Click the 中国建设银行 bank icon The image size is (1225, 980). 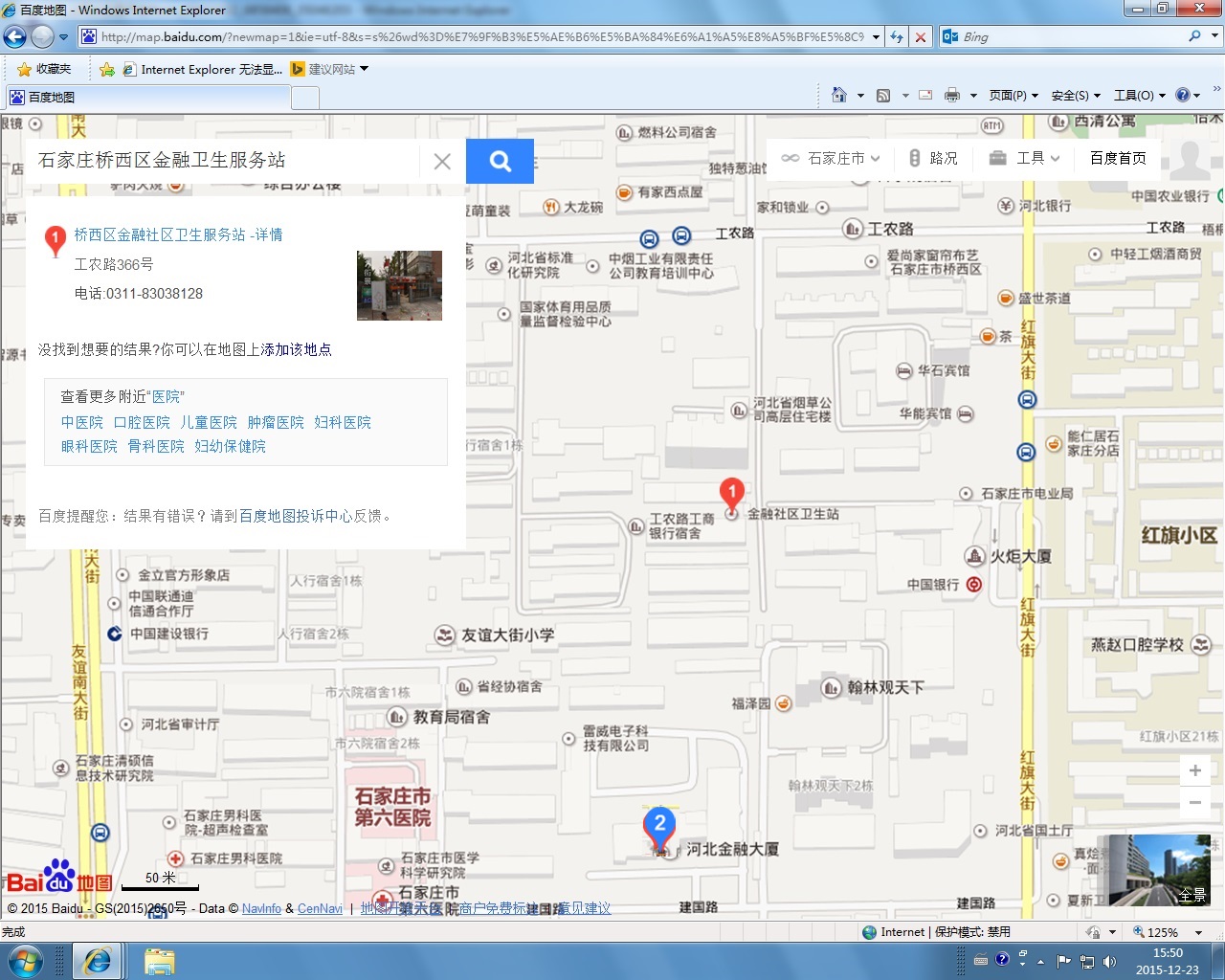114,634
